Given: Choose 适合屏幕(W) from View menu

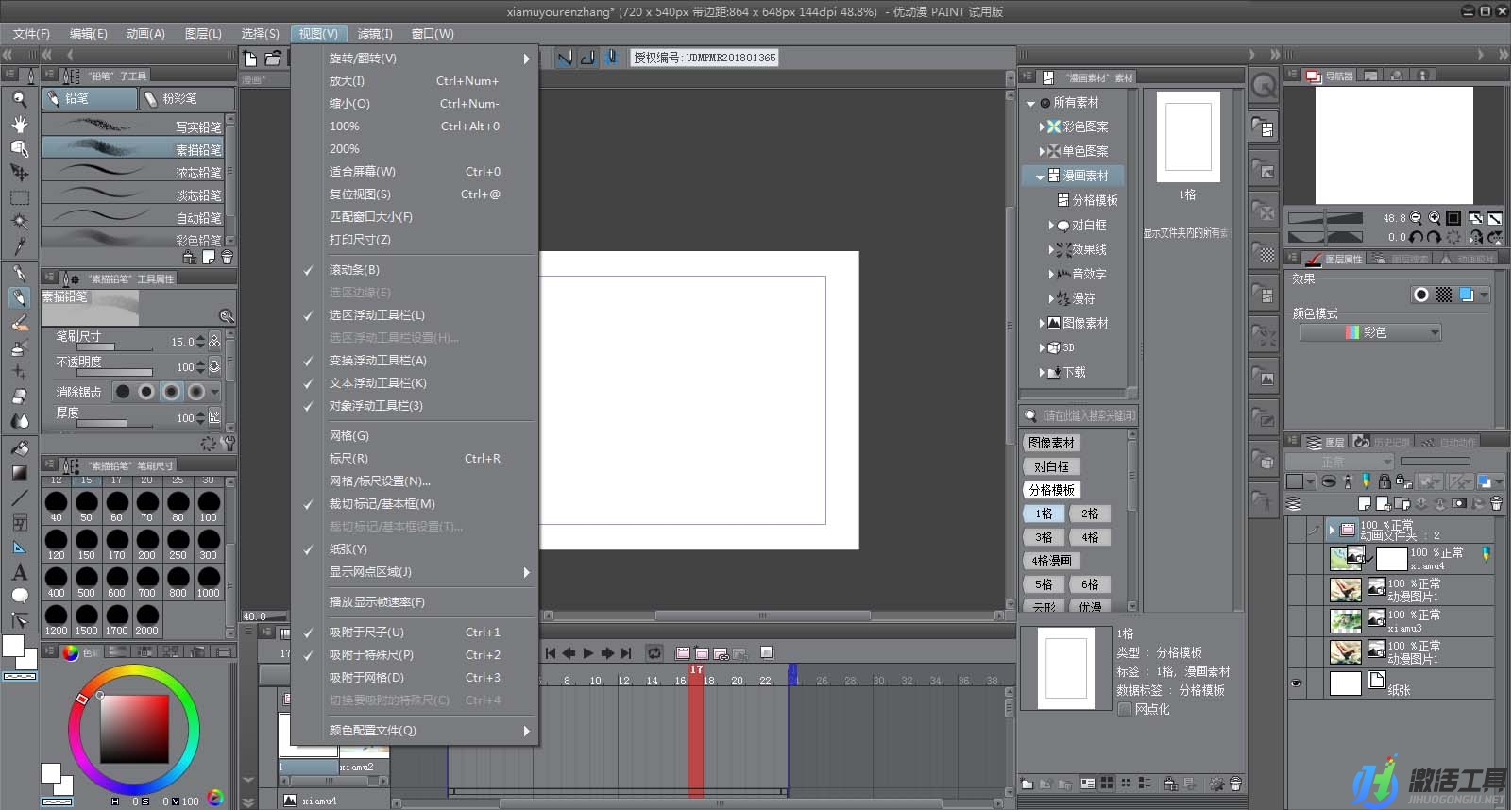Looking at the screenshot, I should (416, 172).
